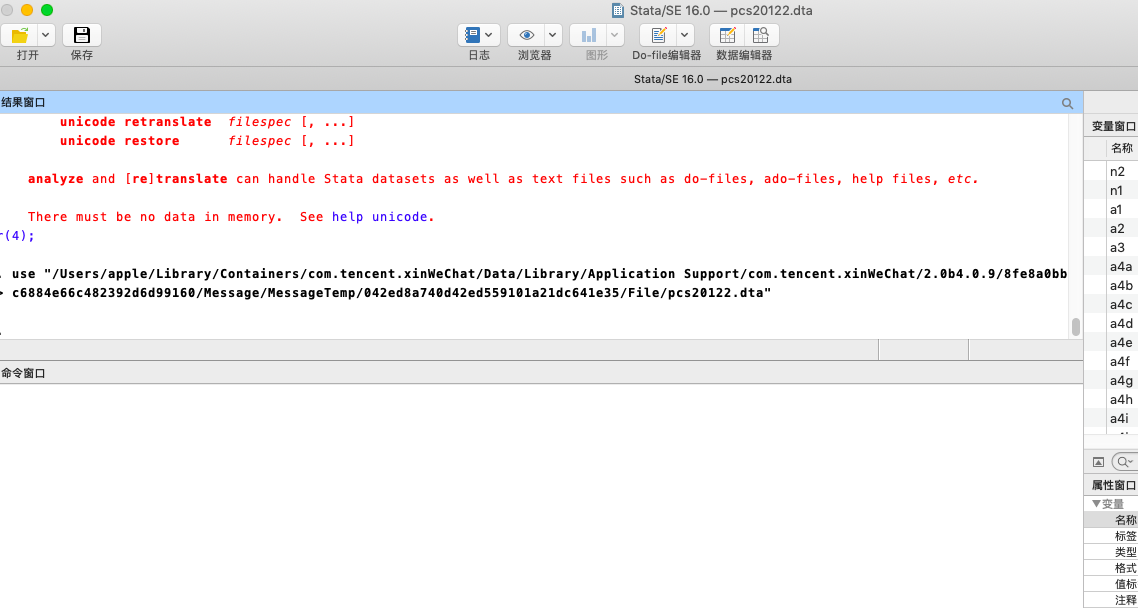Click the 命令窗口 Command window title bar
The height and width of the screenshot is (608, 1138).
click(541, 373)
